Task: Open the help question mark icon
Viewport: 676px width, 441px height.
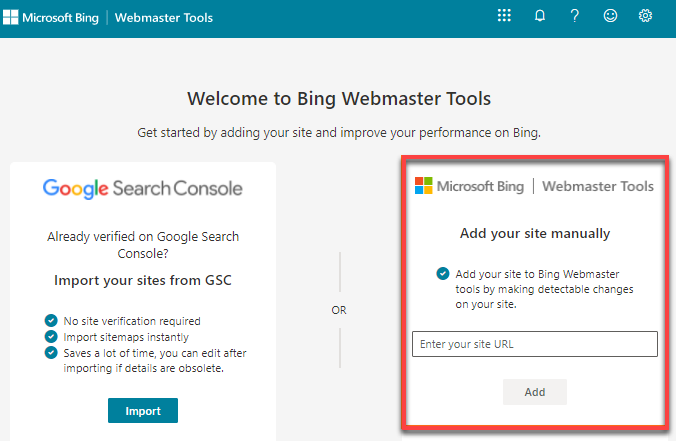Action: (x=574, y=16)
